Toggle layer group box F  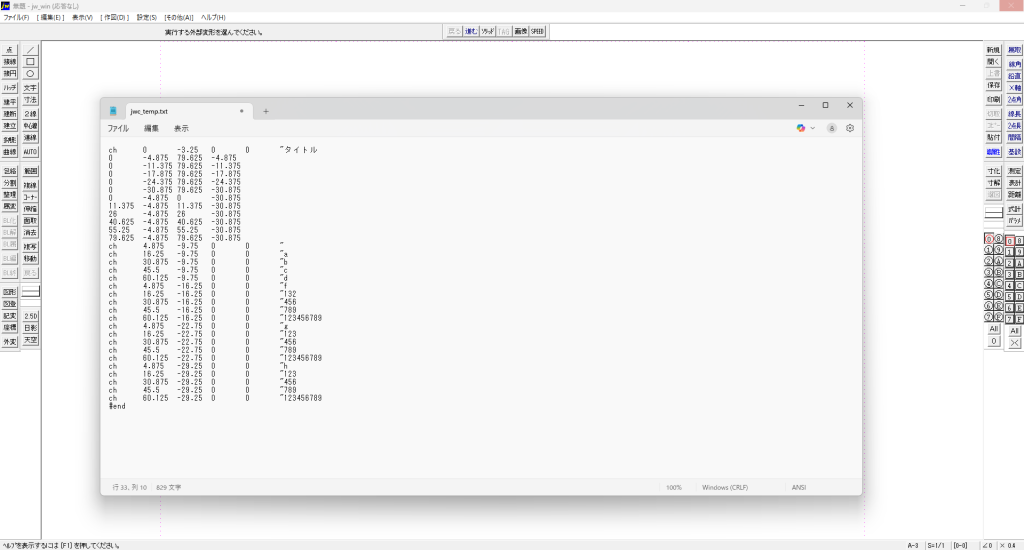pos(1019,319)
